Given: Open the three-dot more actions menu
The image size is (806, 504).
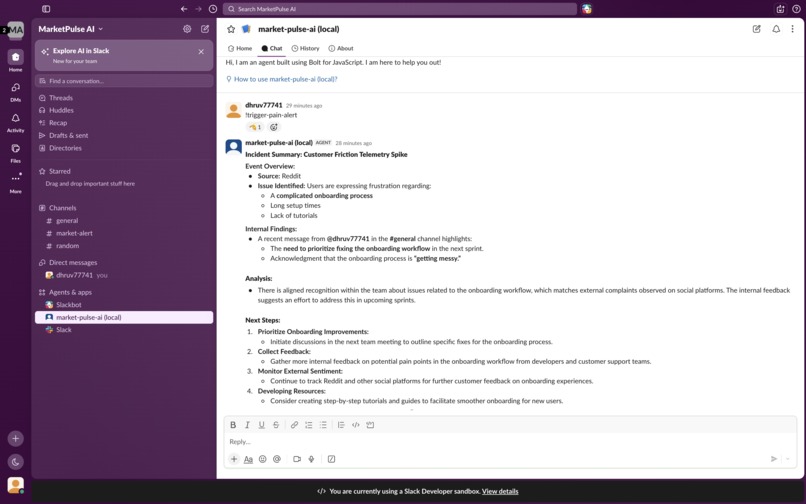Looking at the screenshot, I should click(792, 29).
